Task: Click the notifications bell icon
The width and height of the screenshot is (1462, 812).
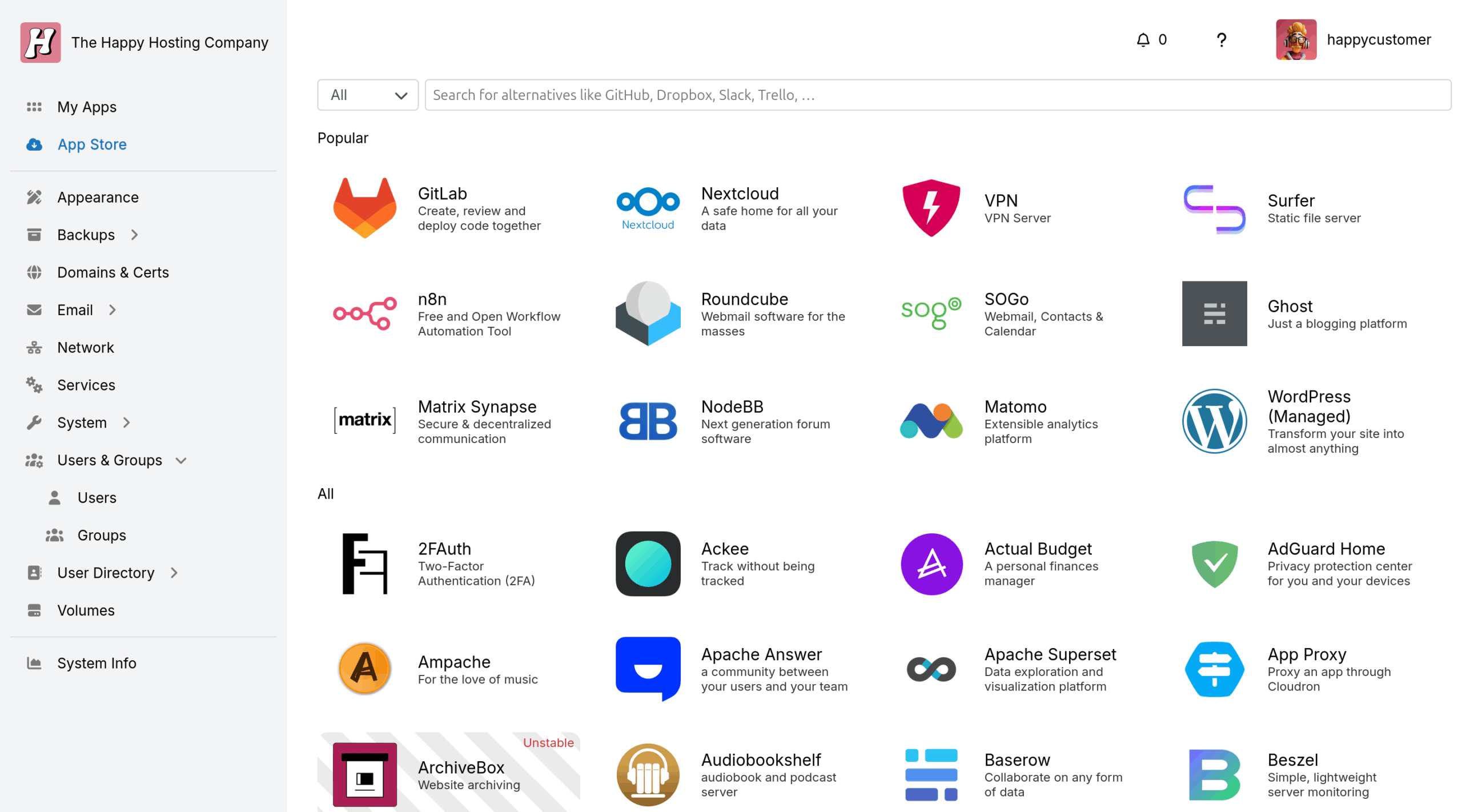Action: coord(1142,40)
